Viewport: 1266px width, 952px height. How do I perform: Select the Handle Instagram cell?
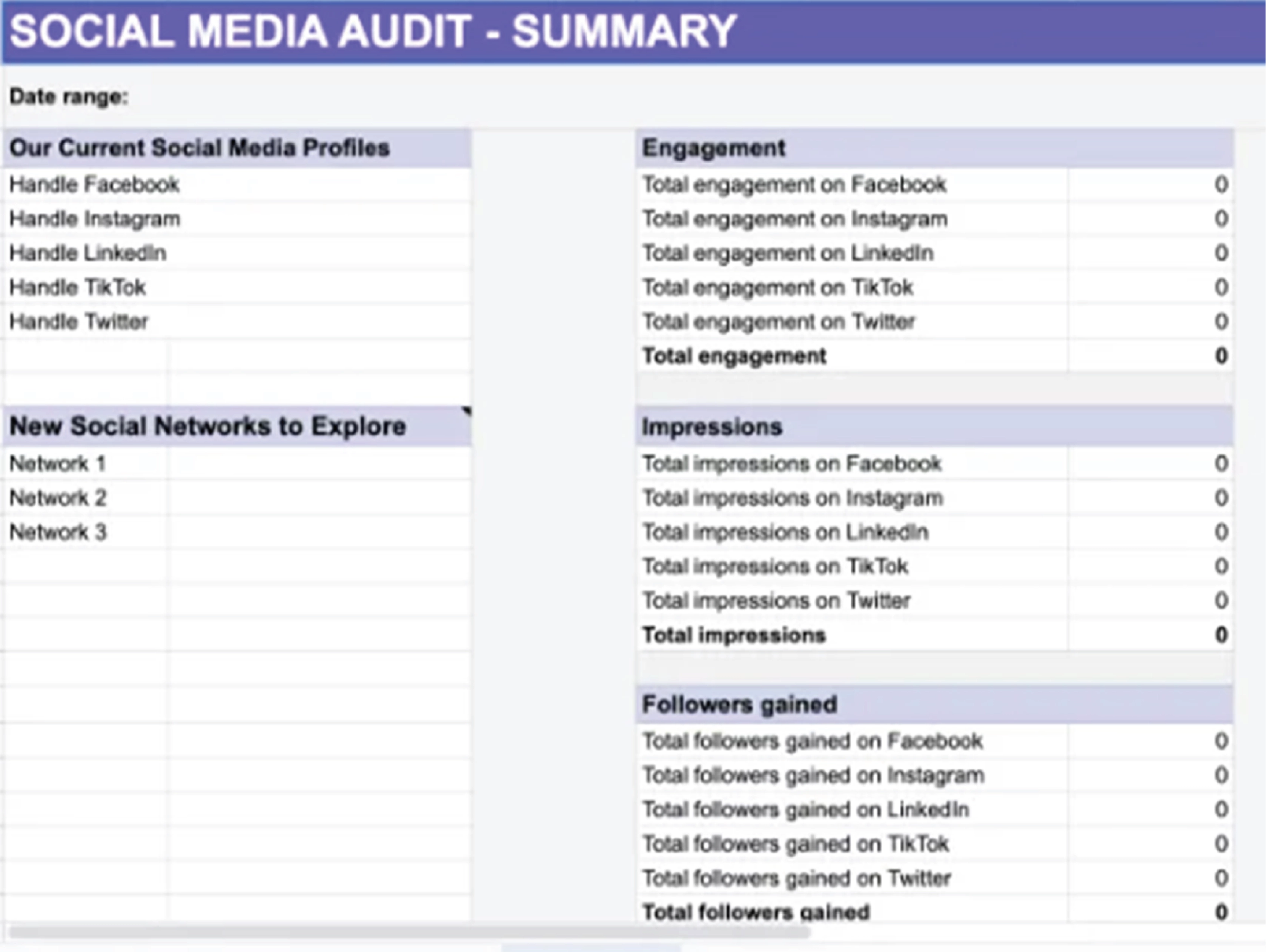(x=95, y=219)
